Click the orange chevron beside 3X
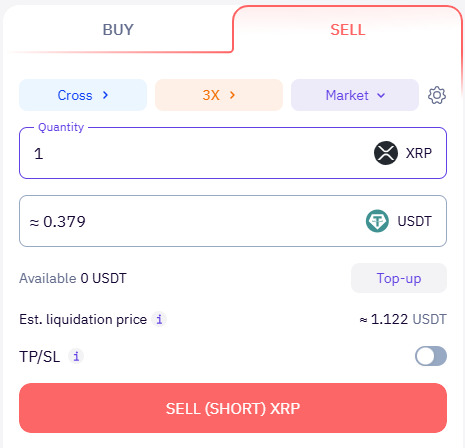The image size is (465, 448). pyautogui.click(x=232, y=95)
